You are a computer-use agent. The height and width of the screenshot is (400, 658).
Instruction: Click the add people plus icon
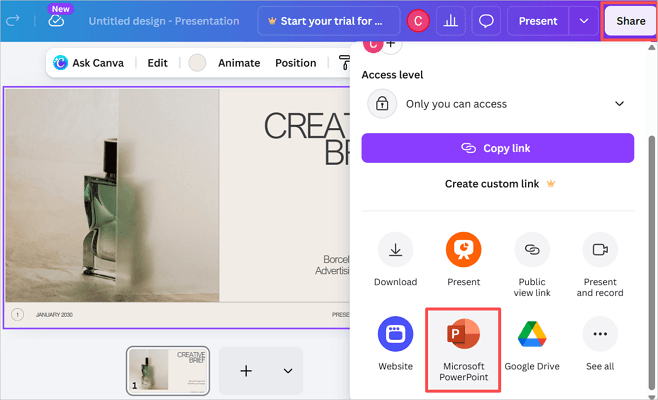[x=391, y=44]
